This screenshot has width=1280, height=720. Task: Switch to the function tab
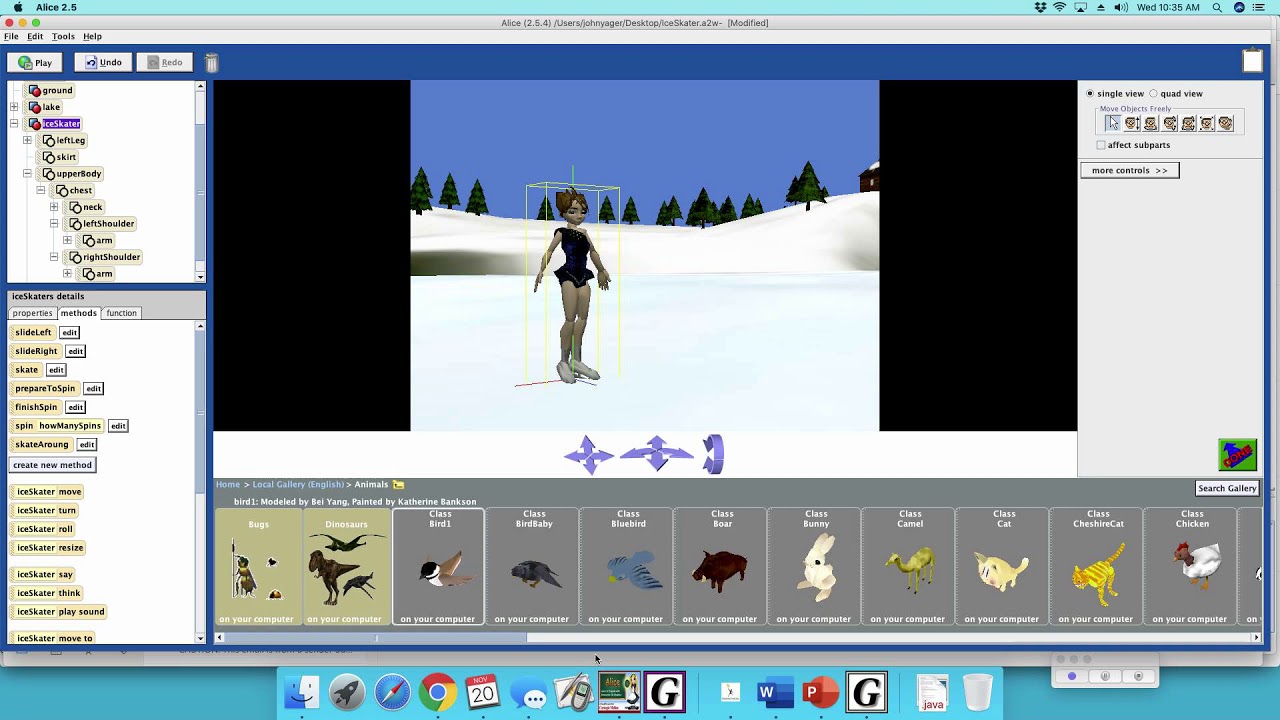121,313
